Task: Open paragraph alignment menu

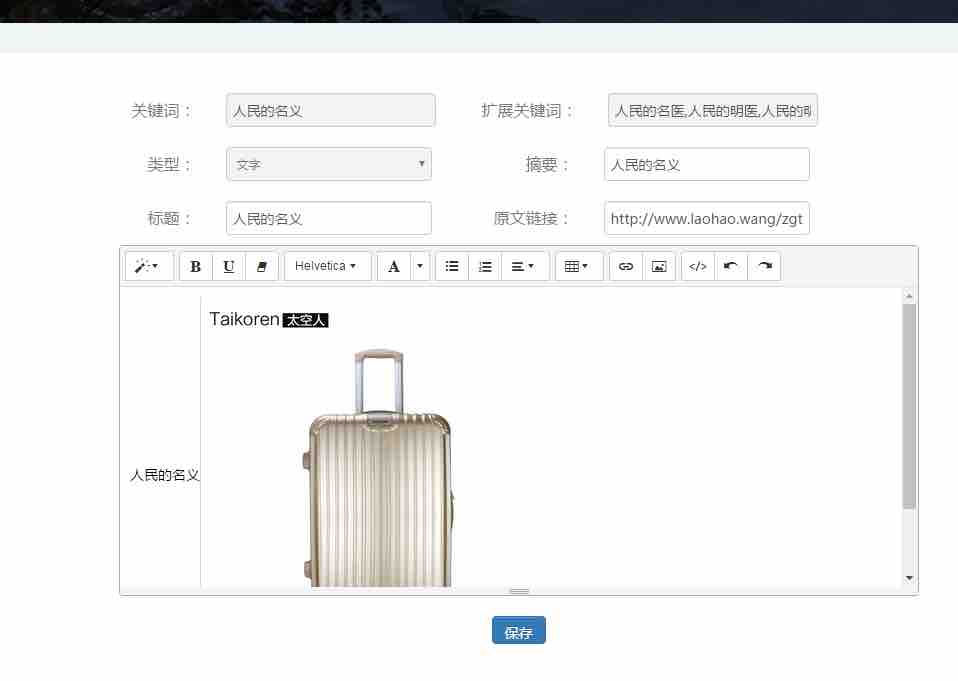Action: tap(523, 266)
